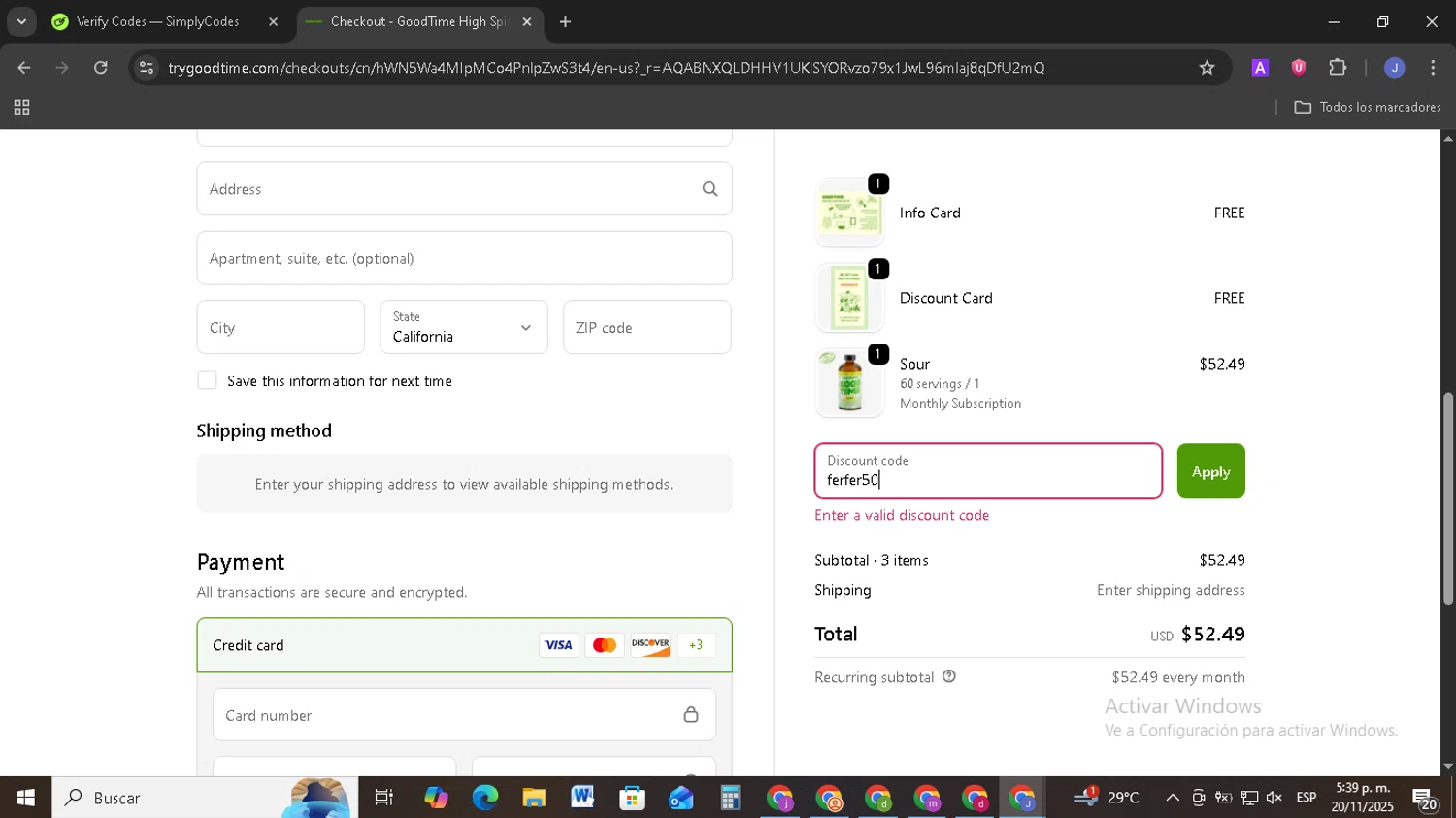The image size is (1456, 818).
Task: Click the Visa card logo
Action: 558,645
